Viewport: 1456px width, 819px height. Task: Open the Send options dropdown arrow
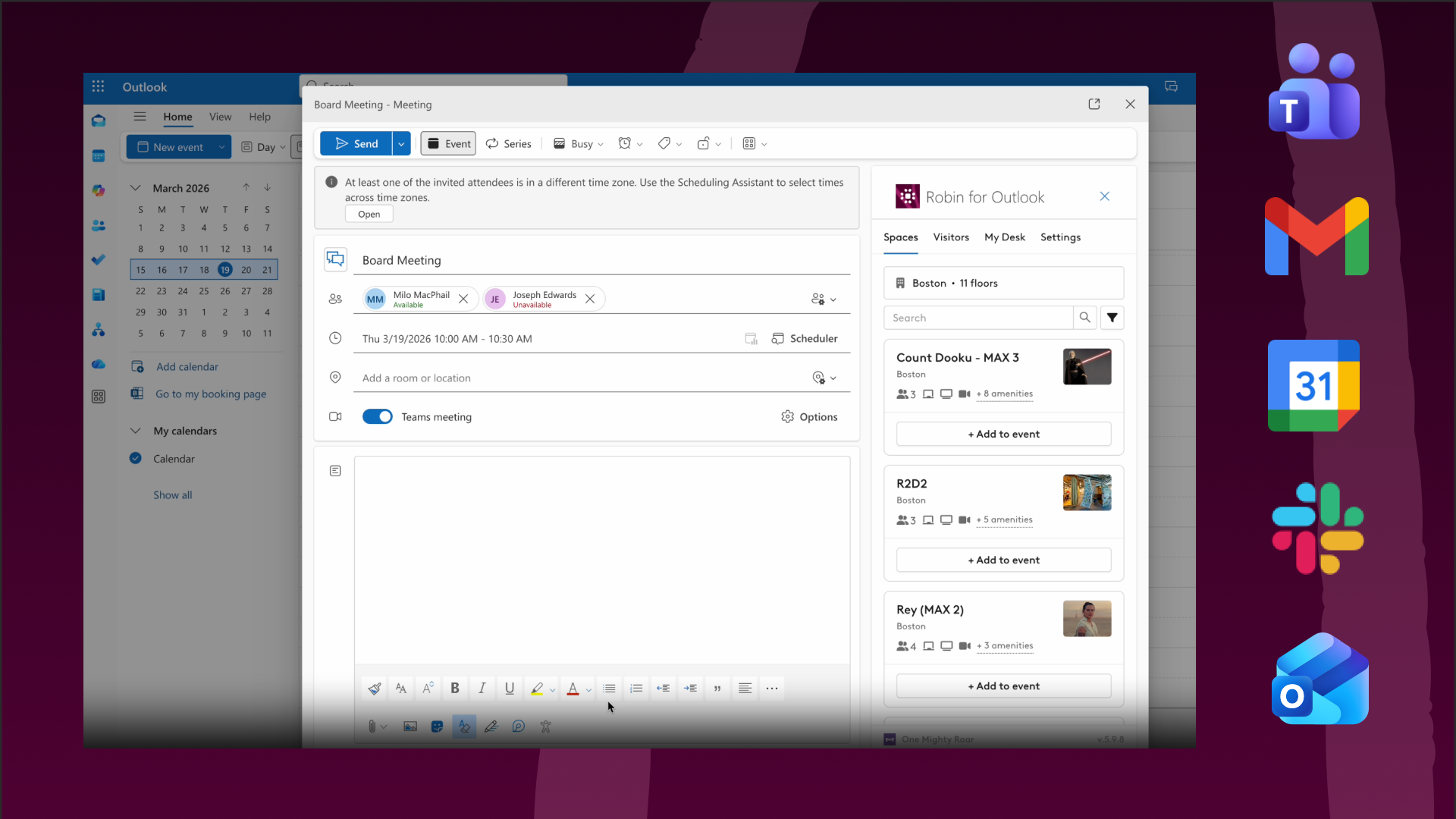[401, 144]
